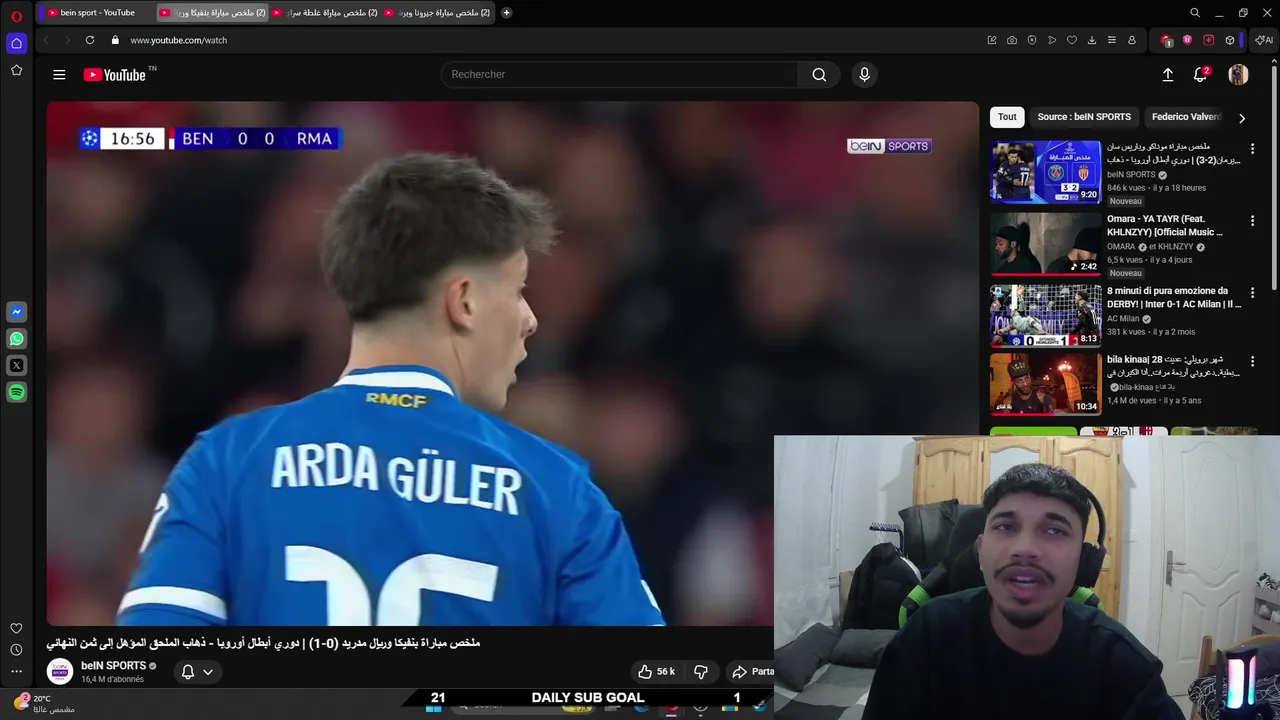Open the Windows Start button
Image resolution: width=1280 pixels, height=720 pixels.
434,707
